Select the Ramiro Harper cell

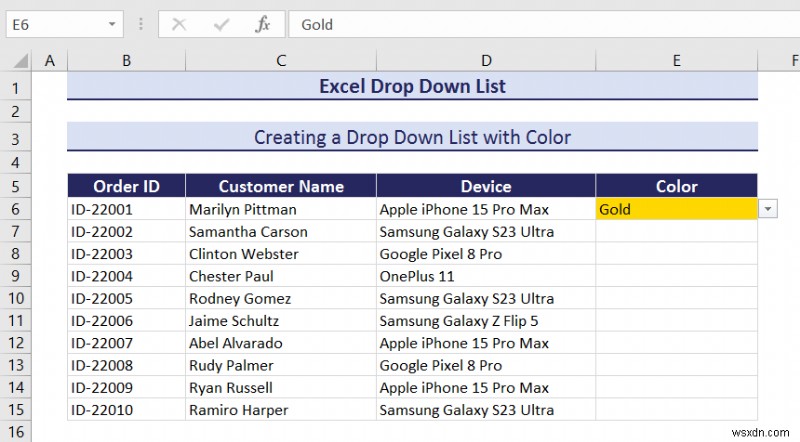[x=281, y=410]
